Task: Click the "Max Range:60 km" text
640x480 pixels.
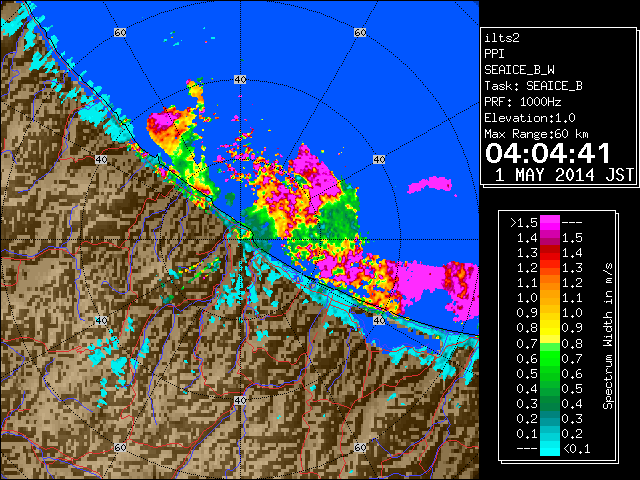Action: pyautogui.click(x=536, y=134)
